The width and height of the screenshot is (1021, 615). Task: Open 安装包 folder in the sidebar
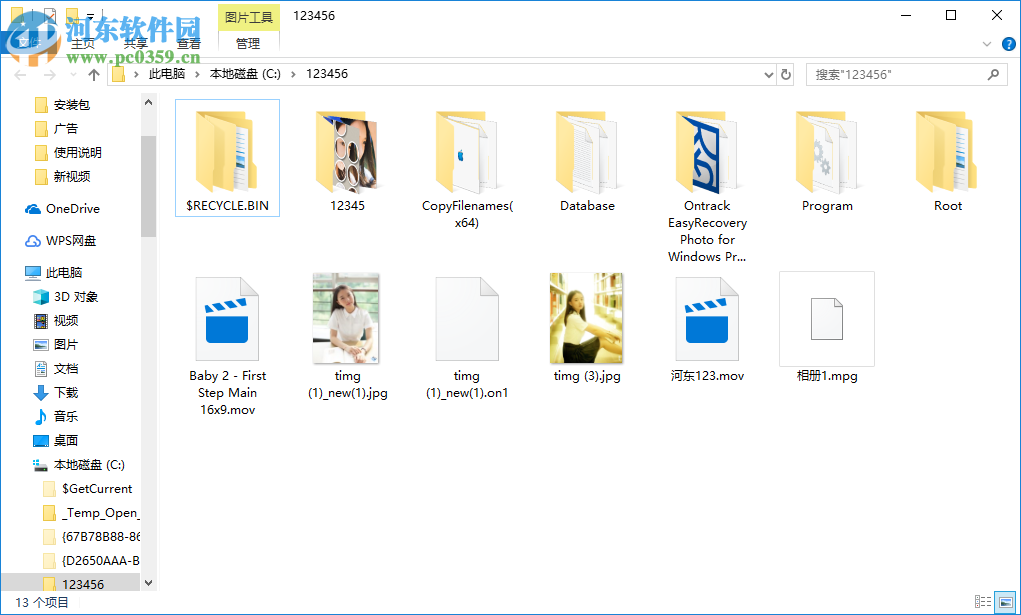(63, 104)
